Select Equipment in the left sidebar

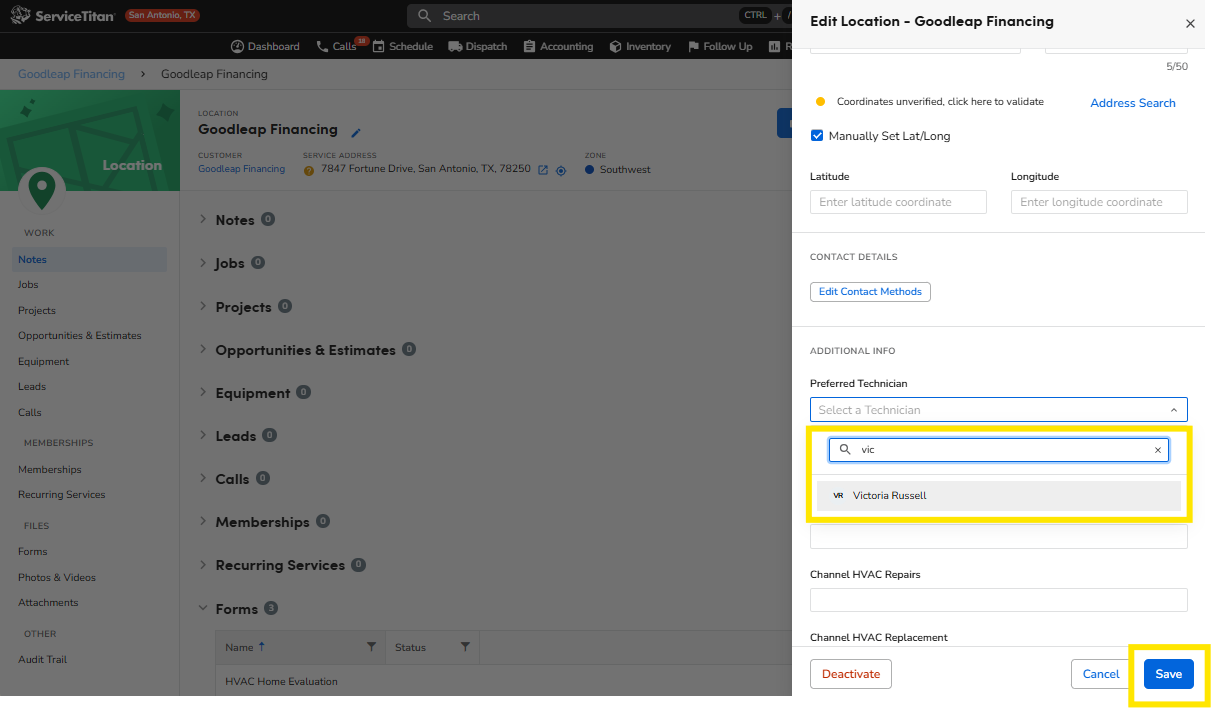pos(43,362)
